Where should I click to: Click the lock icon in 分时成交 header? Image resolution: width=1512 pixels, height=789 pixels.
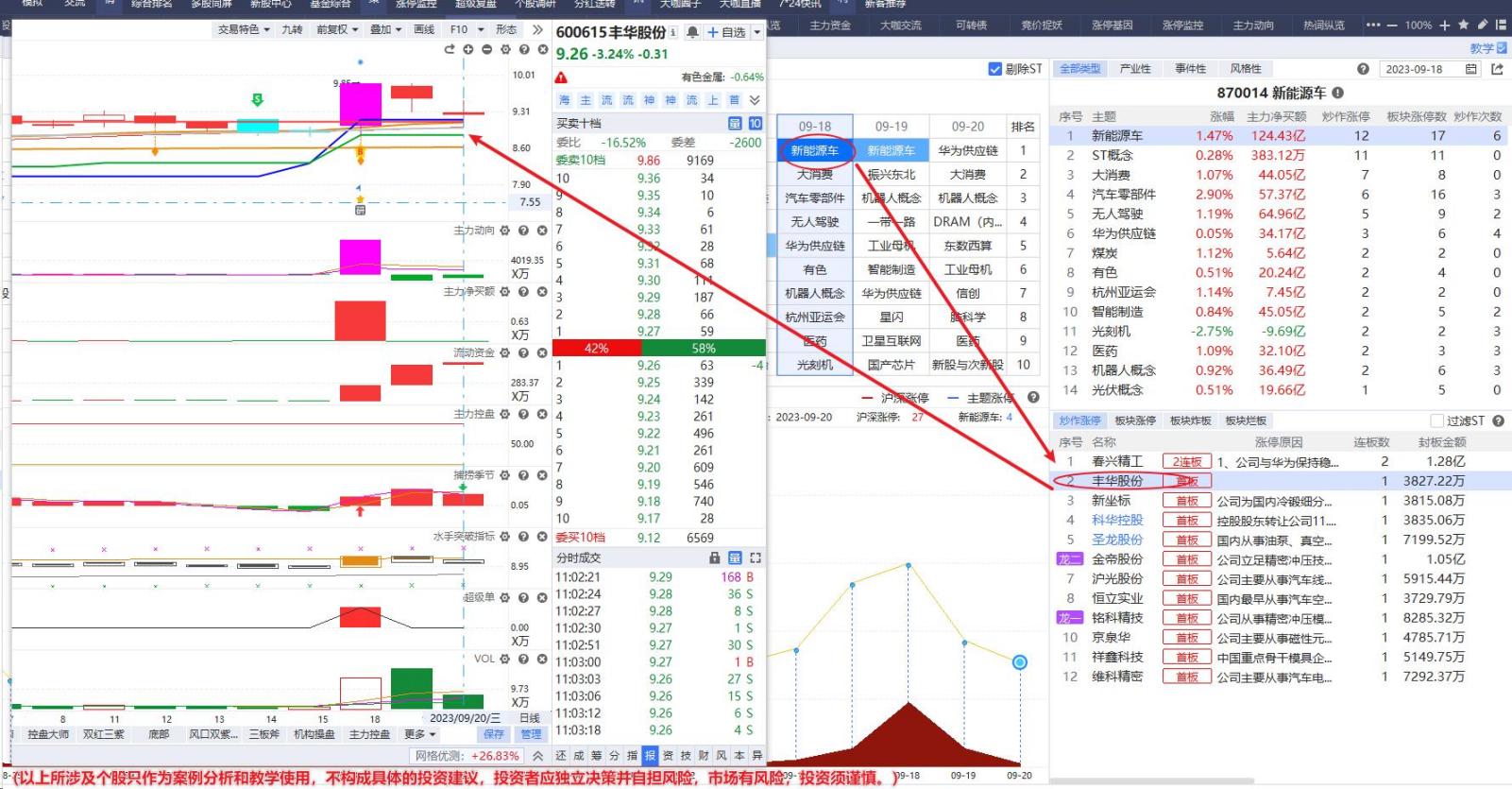tap(715, 558)
